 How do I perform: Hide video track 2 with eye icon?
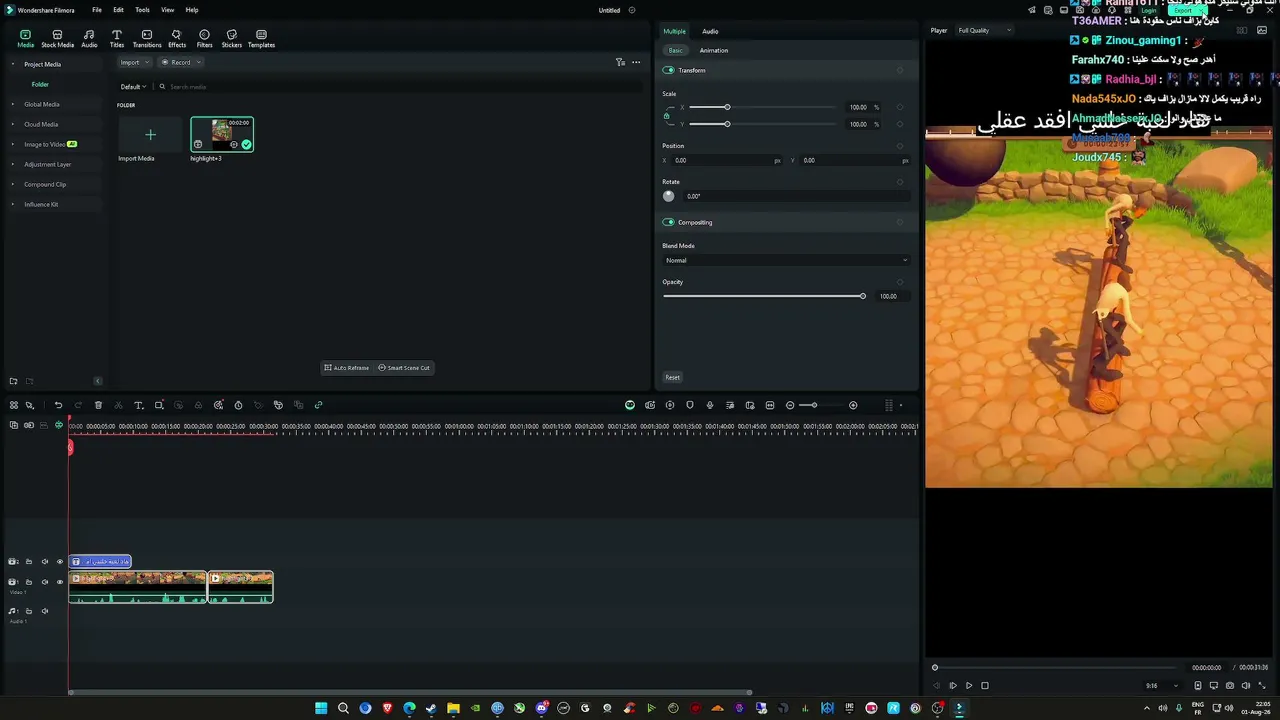[59, 562]
